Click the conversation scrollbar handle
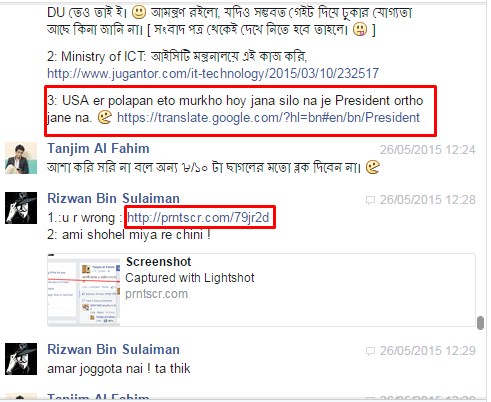 click(x=480, y=323)
